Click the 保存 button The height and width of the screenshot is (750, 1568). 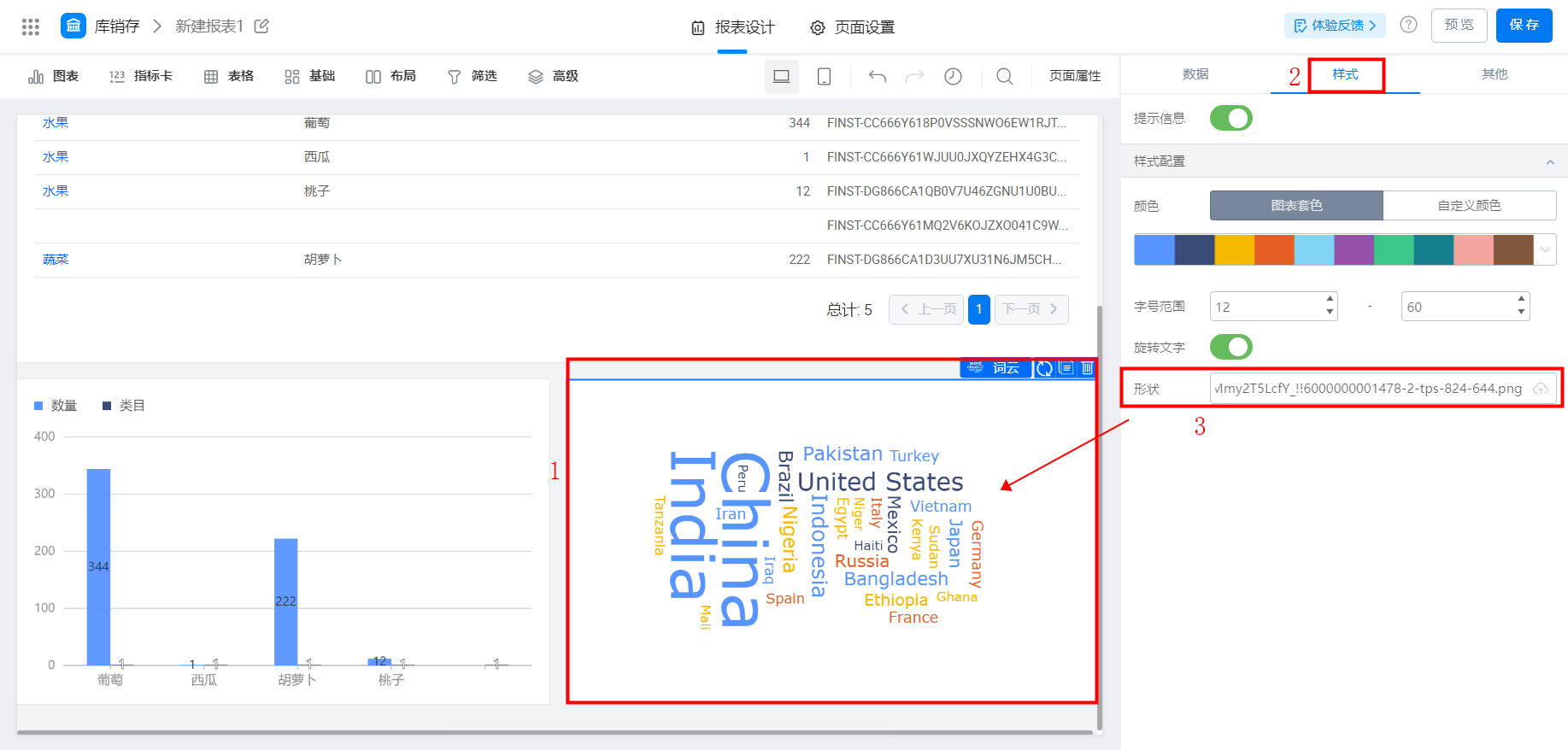pyautogui.click(x=1524, y=25)
